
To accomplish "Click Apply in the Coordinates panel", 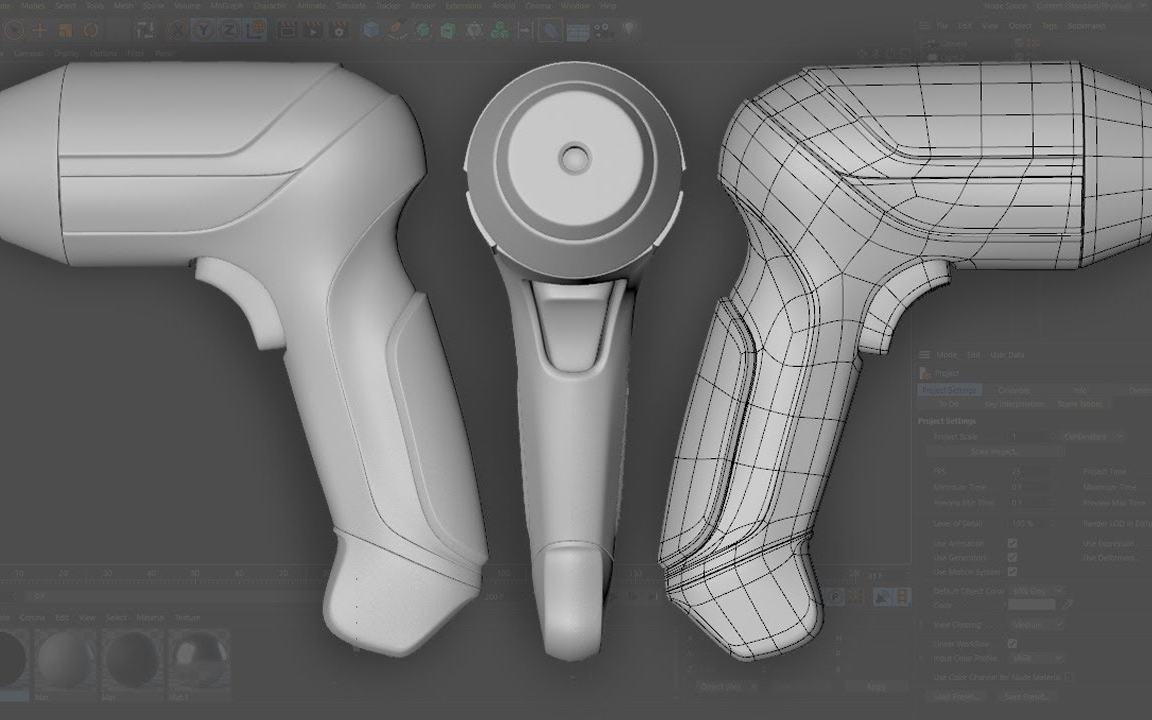I will click(876, 687).
